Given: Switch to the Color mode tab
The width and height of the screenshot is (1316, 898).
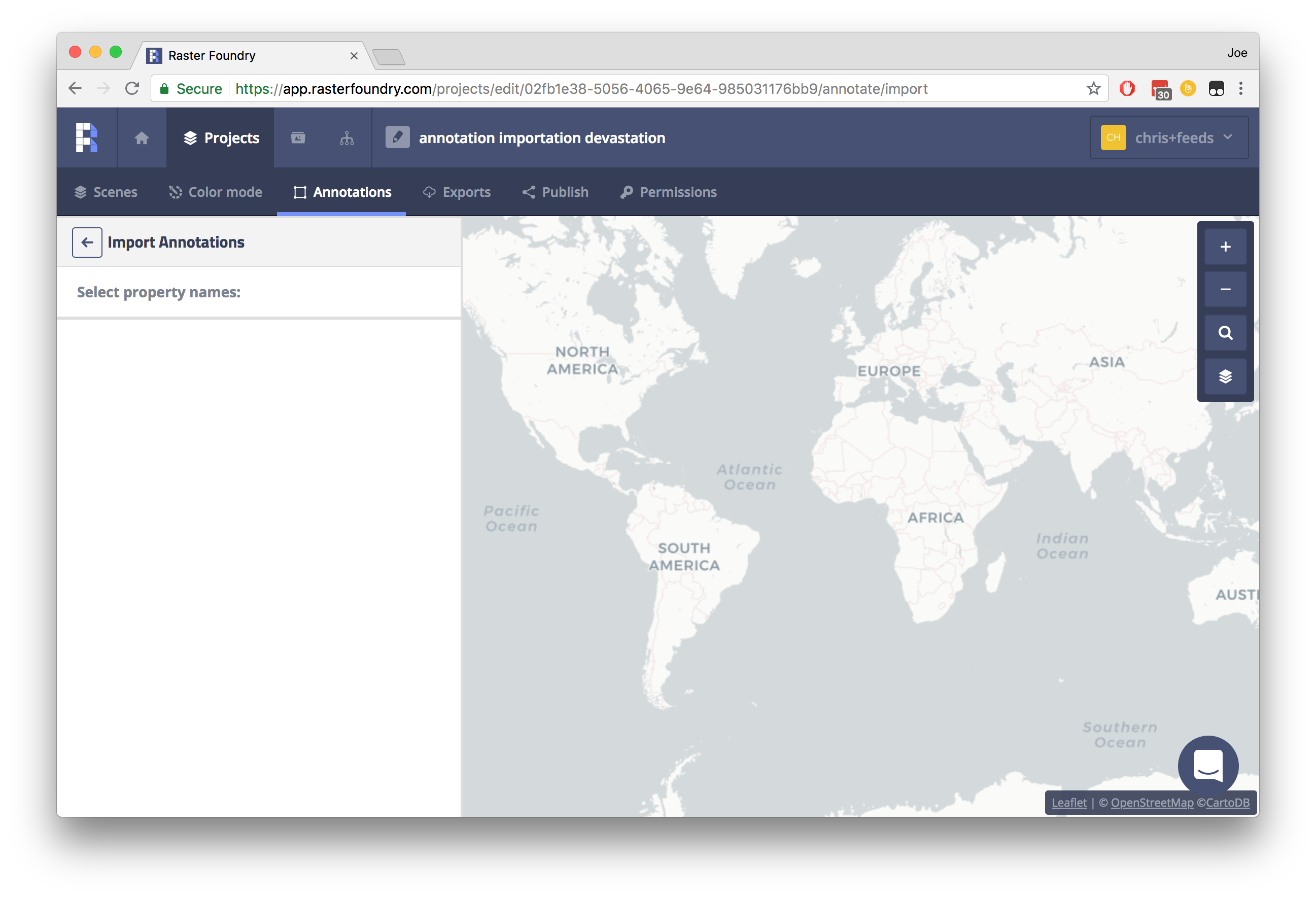Looking at the screenshot, I should click(215, 192).
